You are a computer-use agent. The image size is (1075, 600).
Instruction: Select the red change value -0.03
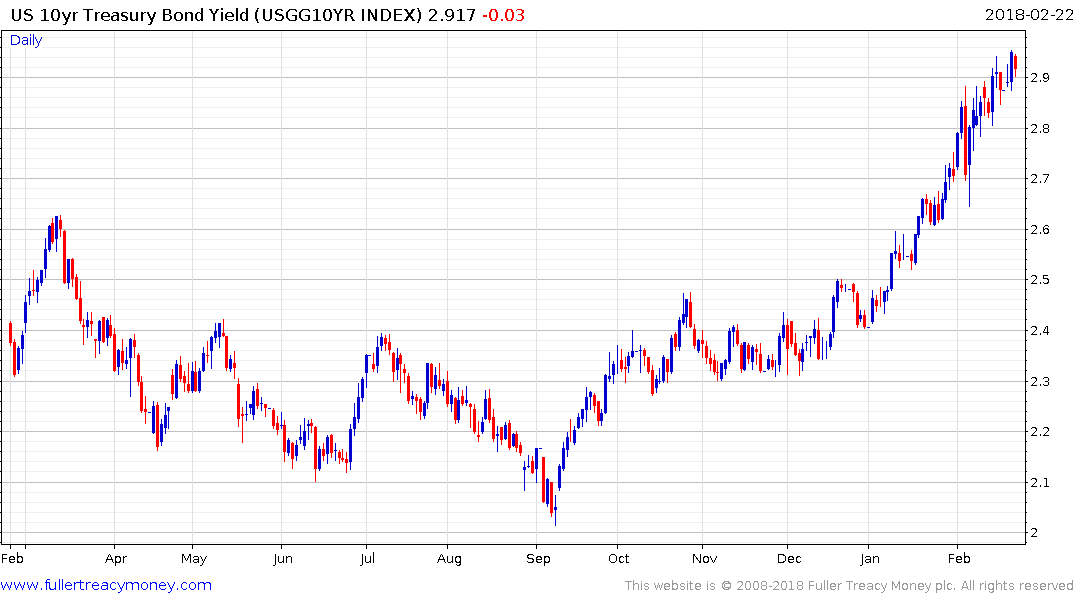point(503,15)
